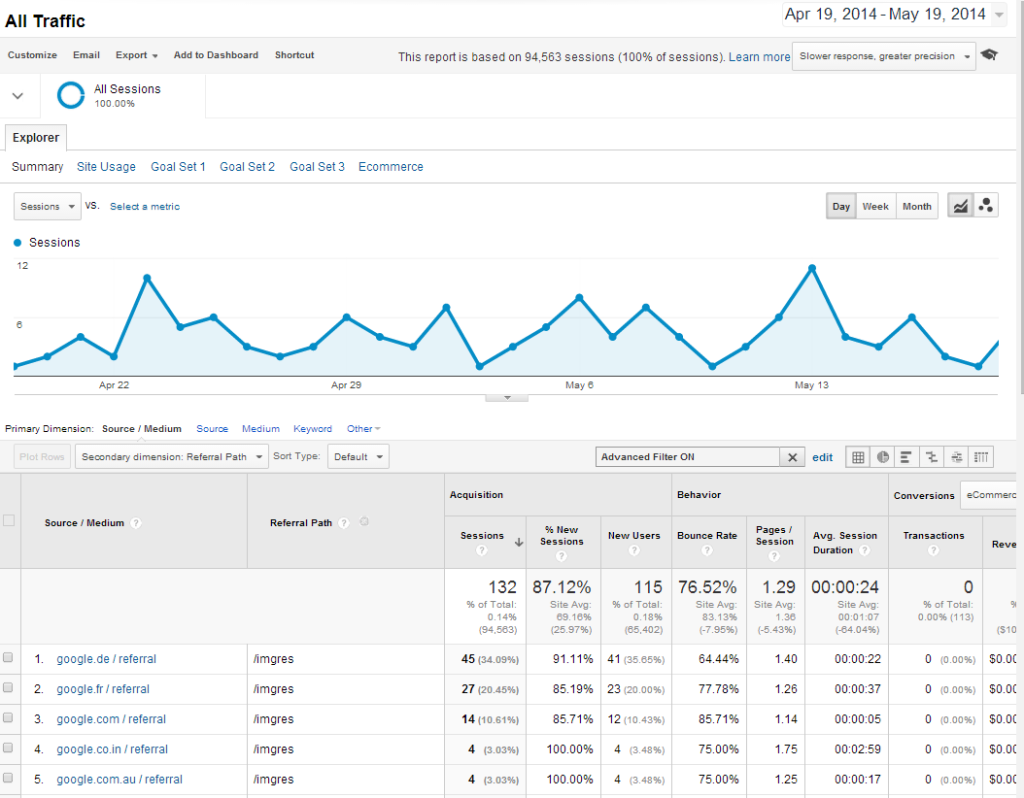Select performance bar view icon

point(906,457)
